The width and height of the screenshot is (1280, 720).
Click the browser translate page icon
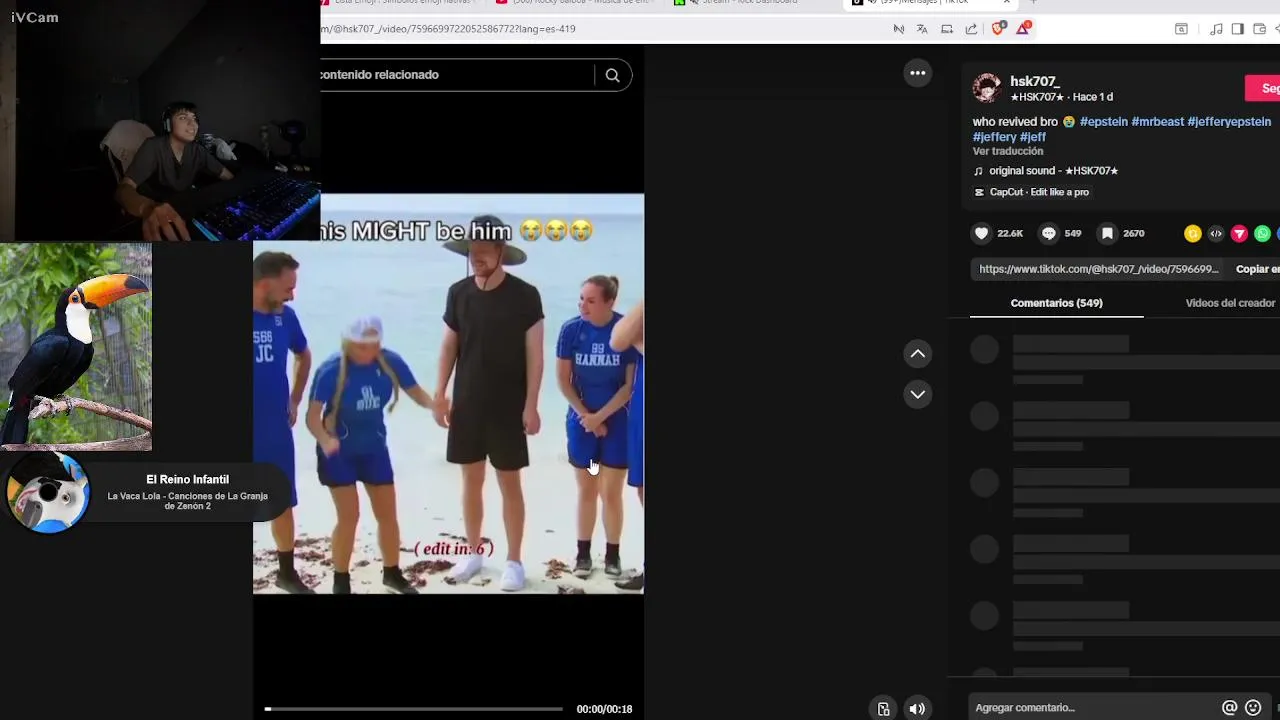(920, 29)
